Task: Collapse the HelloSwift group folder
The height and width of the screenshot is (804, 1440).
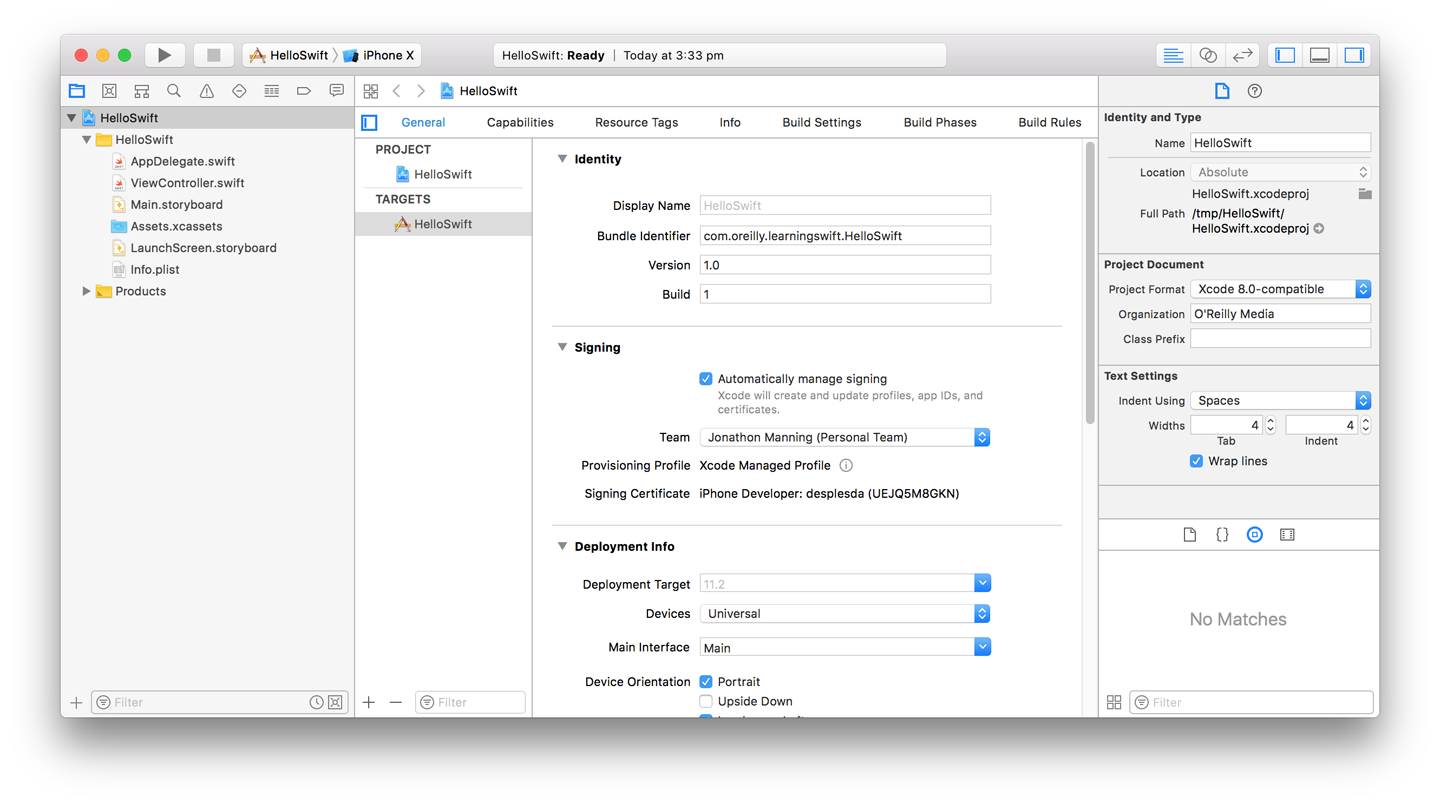Action: coord(87,140)
